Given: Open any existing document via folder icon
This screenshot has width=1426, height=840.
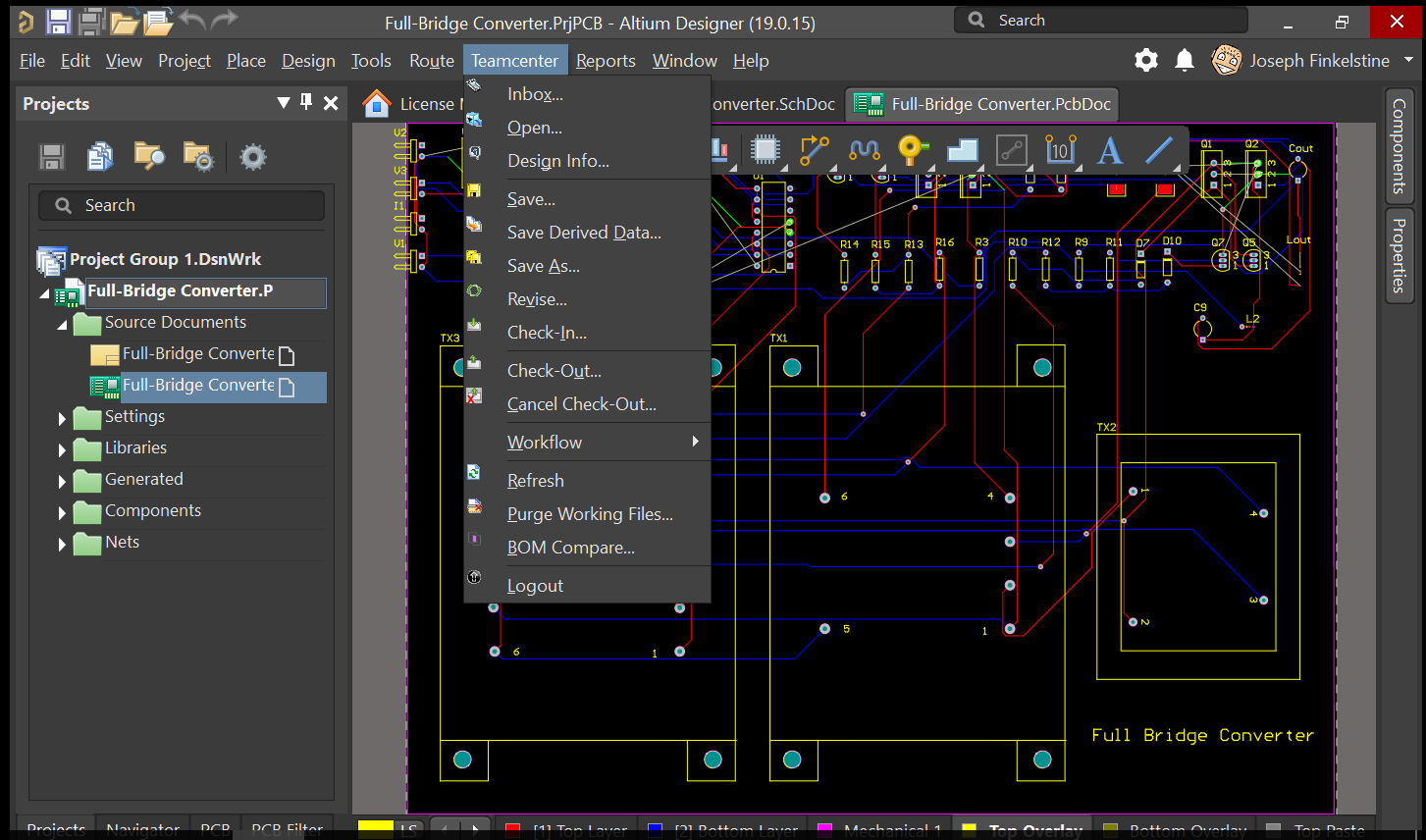Looking at the screenshot, I should [124, 22].
